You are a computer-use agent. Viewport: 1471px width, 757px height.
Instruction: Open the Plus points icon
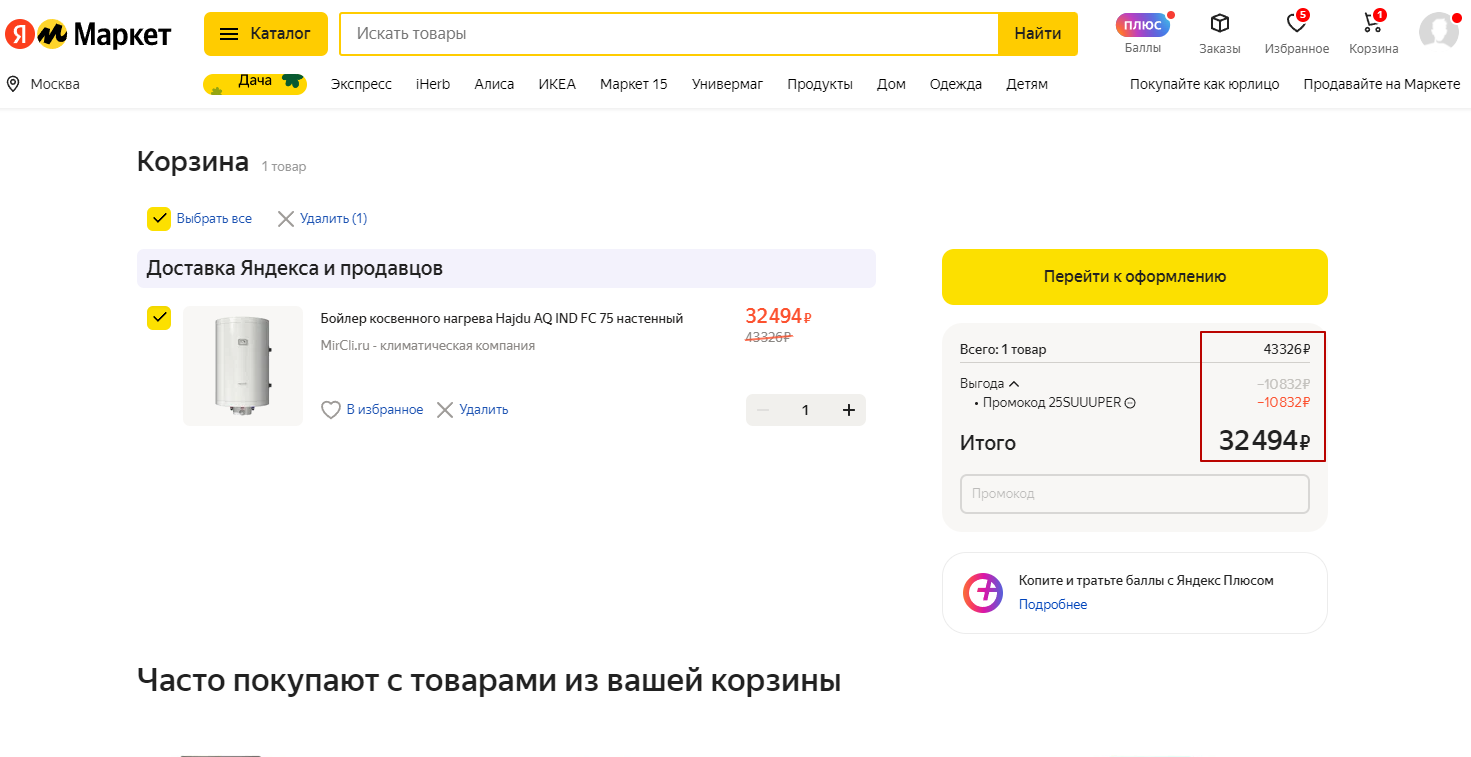(x=1142, y=26)
